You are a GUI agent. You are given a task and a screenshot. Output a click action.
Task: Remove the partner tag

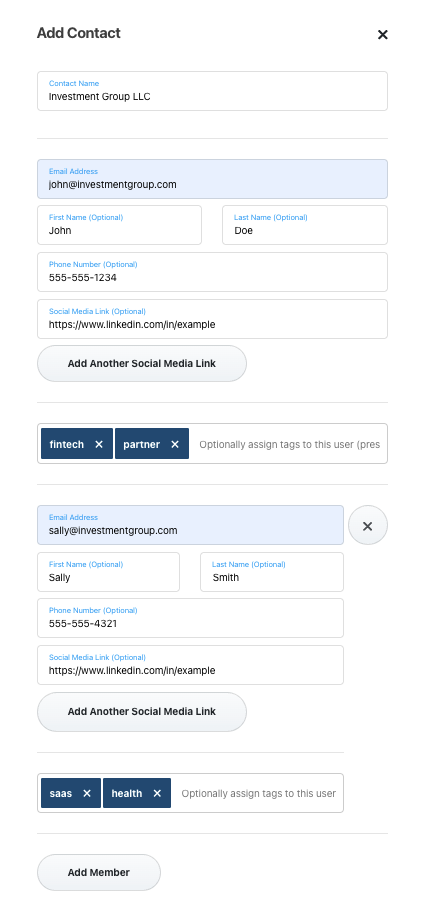pyautogui.click(x=175, y=444)
